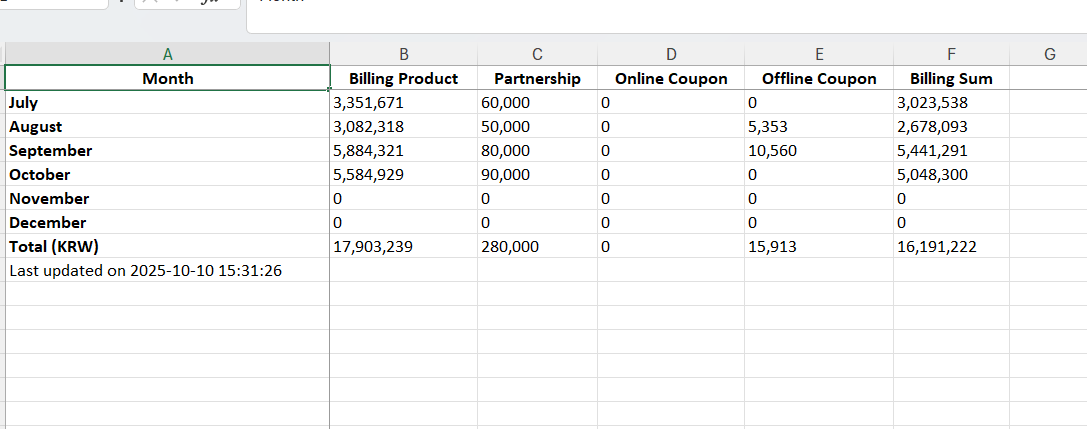Click the formula bar input area
Screen dimensions: 1087x429
point(660,12)
